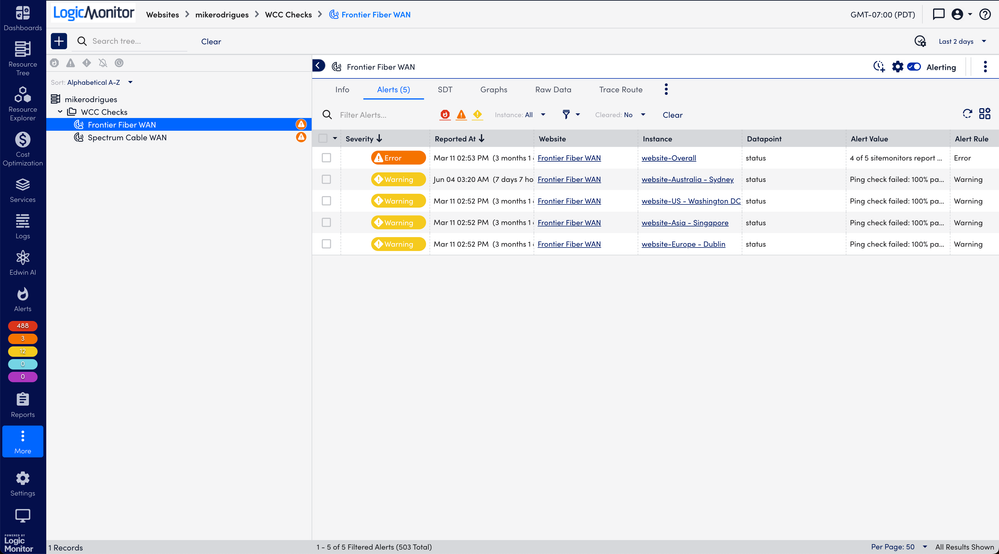Open Dashboards in the sidebar
The width and height of the screenshot is (999, 554).
(x=22, y=18)
